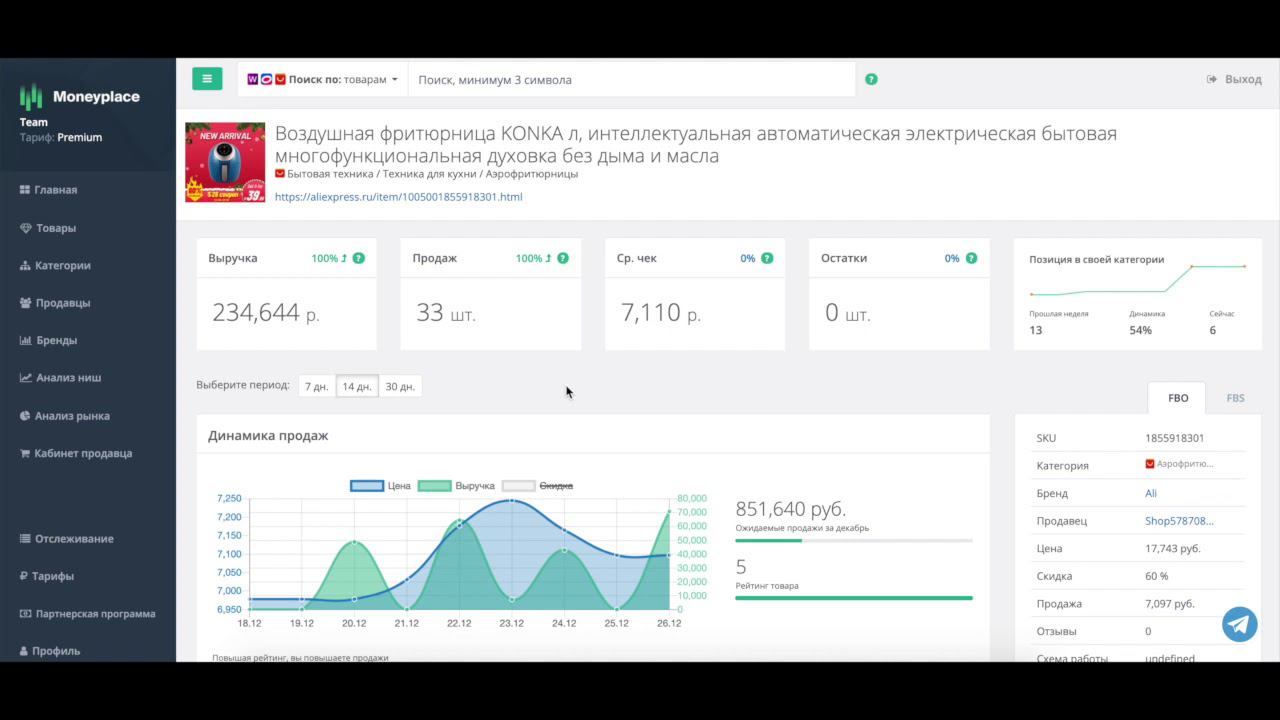This screenshot has height=720, width=1280.
Task: Click the Тариф: Premium label
Action: point(61,138)
